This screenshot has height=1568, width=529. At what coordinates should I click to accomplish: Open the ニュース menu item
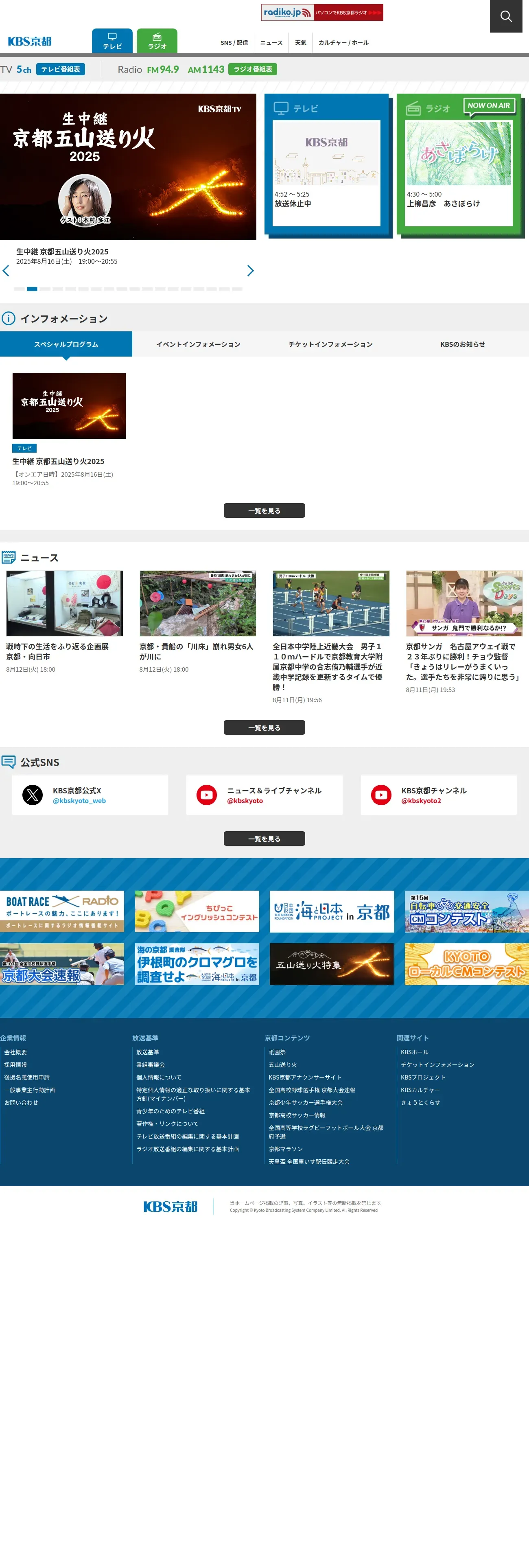click(271, 43)
